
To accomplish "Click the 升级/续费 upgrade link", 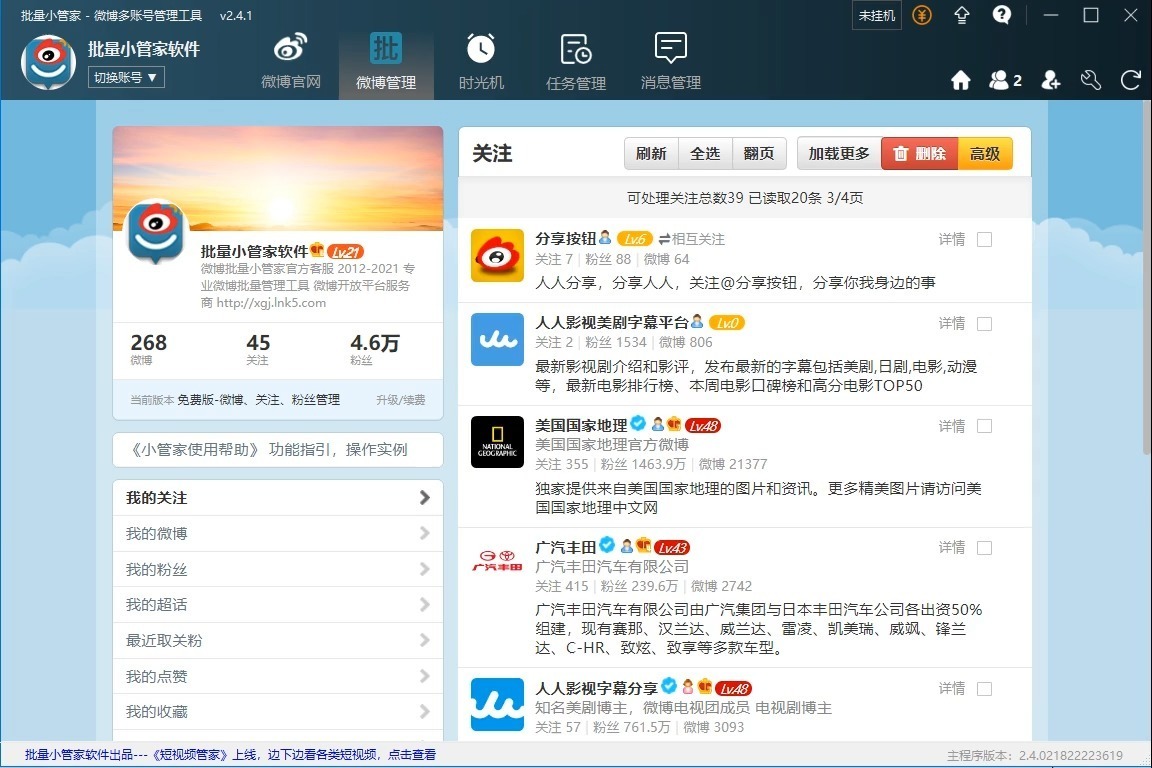I will coord(400,400).
